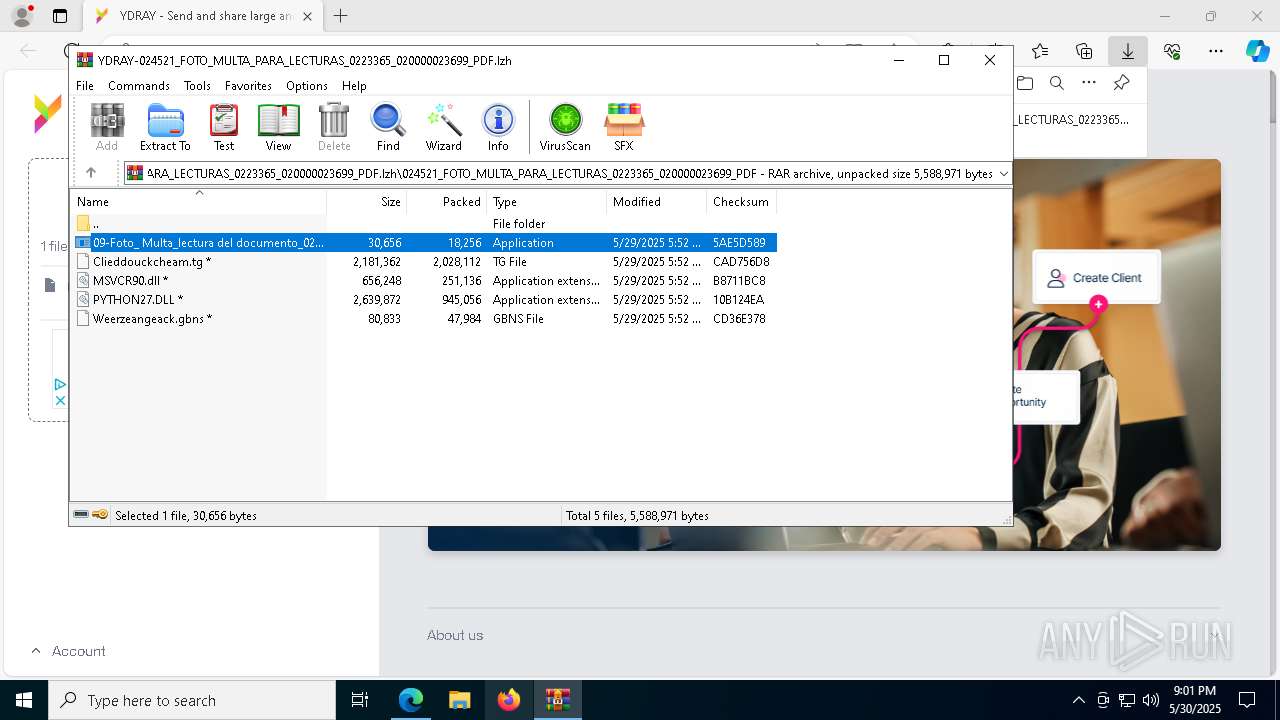
Task: Open WinRAR taskbar icon
Action: coord(558,700)
